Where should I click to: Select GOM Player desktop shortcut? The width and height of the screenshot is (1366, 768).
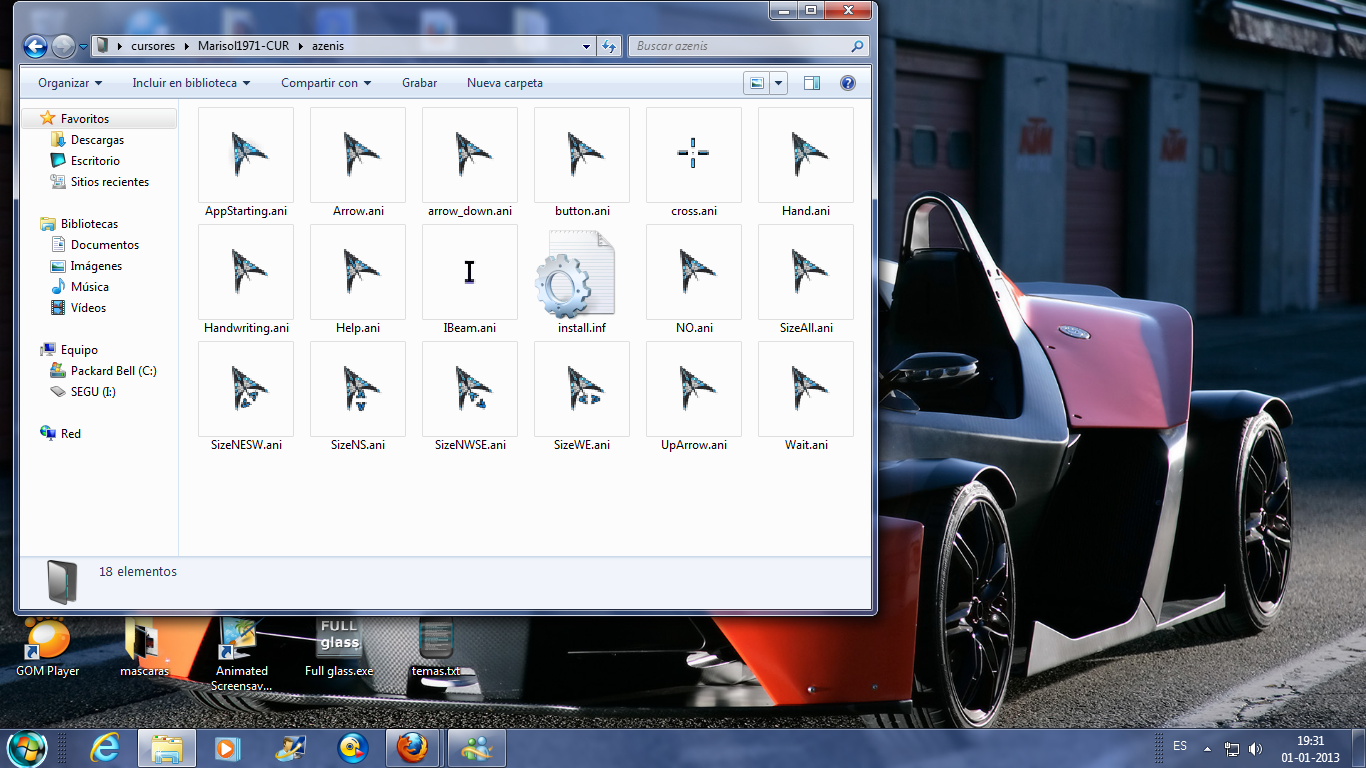pos(47,648)
